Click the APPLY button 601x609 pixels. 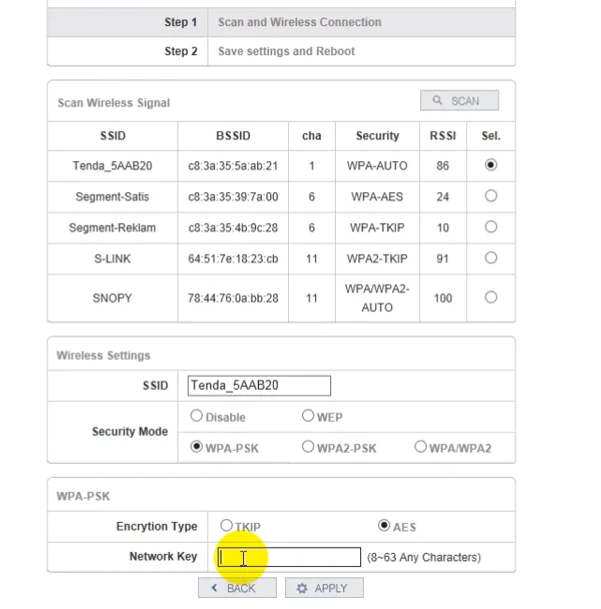[x=324, y=588]
